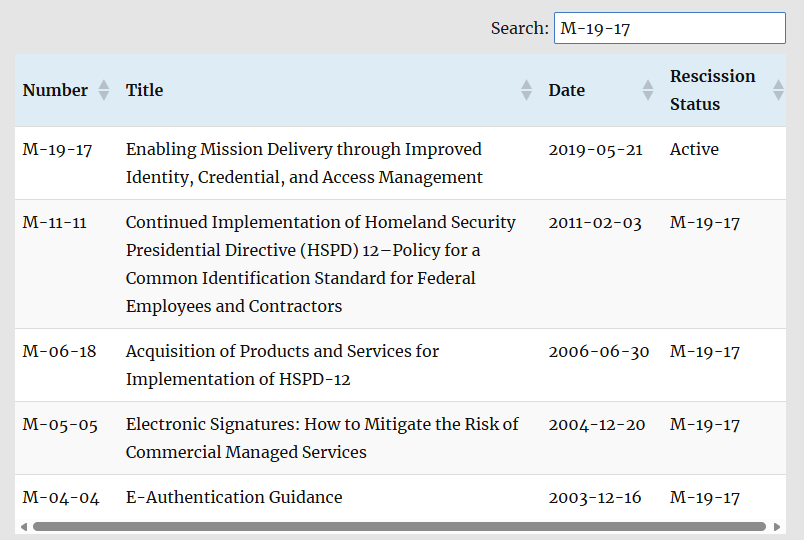Select the M-05-05 memo number
The width and height of the screenshot is (804, 540).
click(60, 424)
